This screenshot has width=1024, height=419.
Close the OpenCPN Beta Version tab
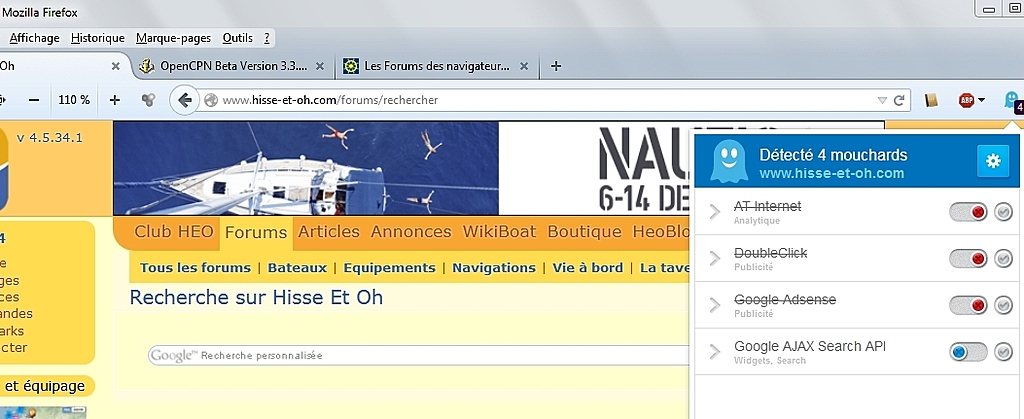319,66
